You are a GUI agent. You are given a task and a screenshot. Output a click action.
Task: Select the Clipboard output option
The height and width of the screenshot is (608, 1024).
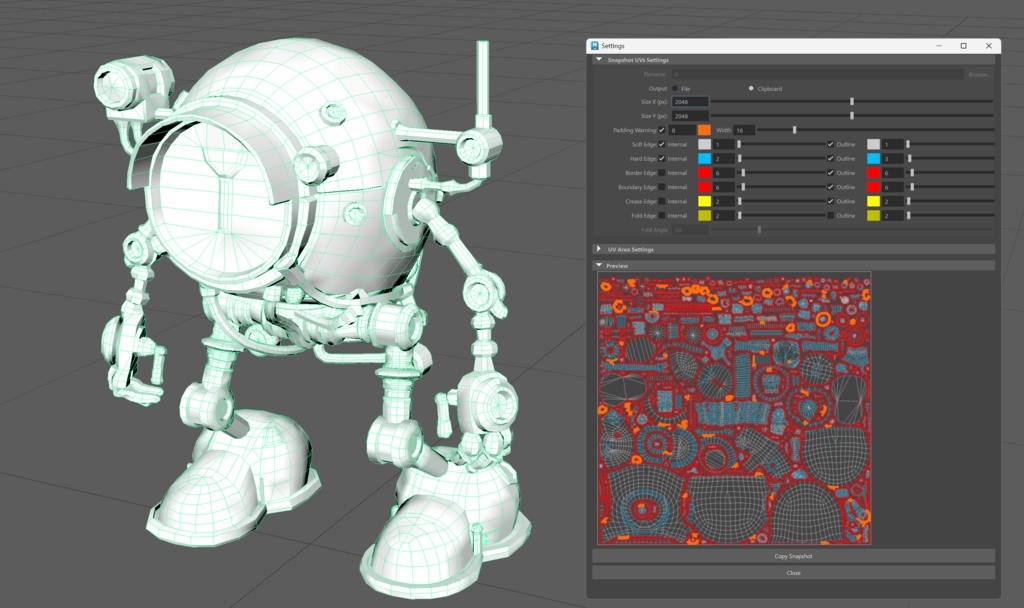point(751,89)
